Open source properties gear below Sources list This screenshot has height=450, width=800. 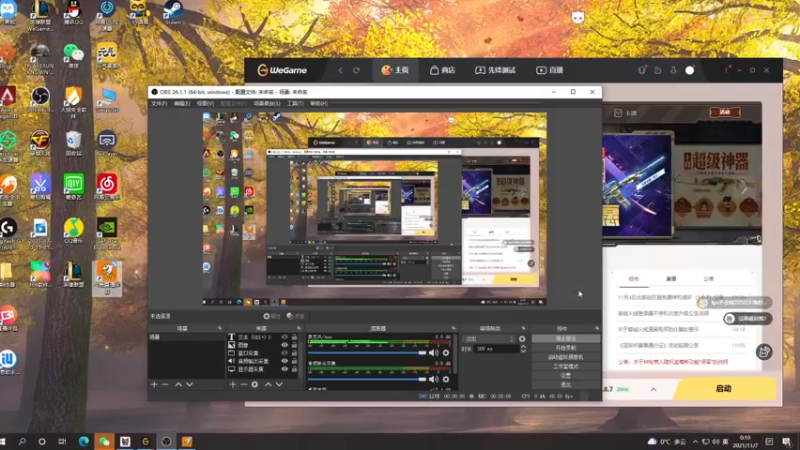coord(255,384)
